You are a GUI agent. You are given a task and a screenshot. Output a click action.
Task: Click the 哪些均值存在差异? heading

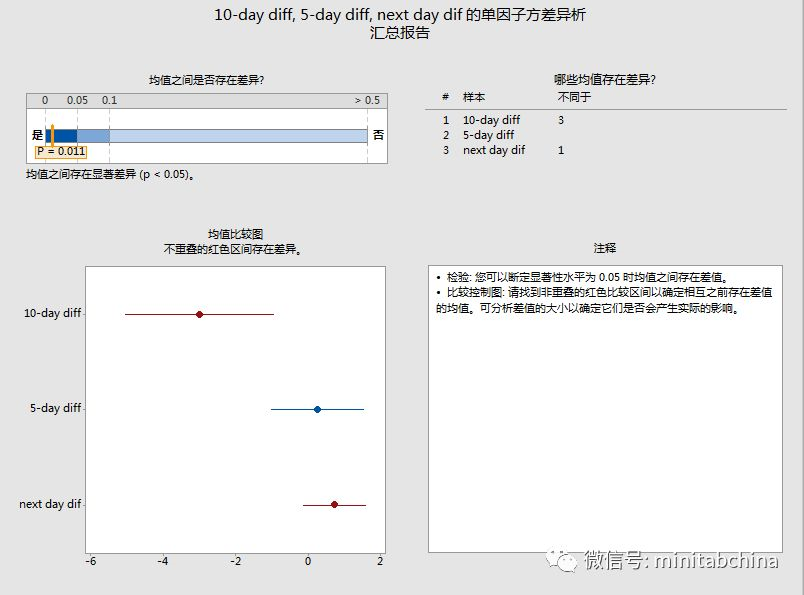[x=612, y=79]
